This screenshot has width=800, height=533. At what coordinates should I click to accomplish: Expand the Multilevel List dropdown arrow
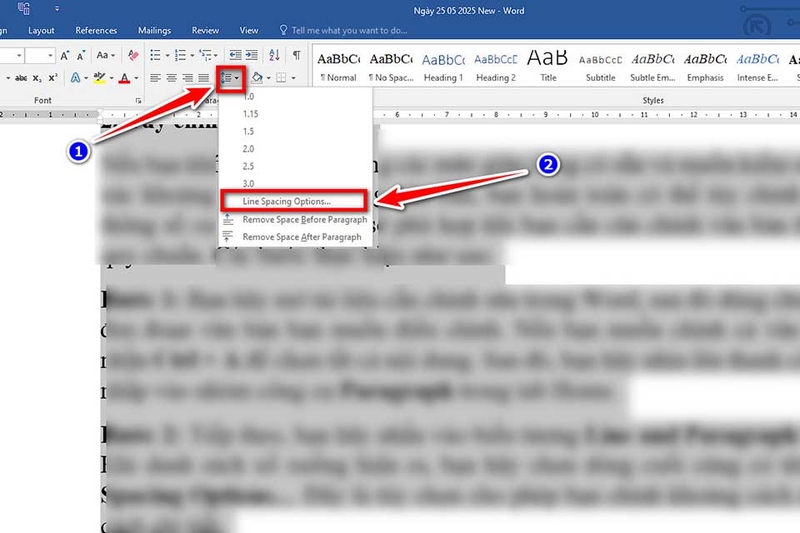pyautogui.click(x=216, y=55)
